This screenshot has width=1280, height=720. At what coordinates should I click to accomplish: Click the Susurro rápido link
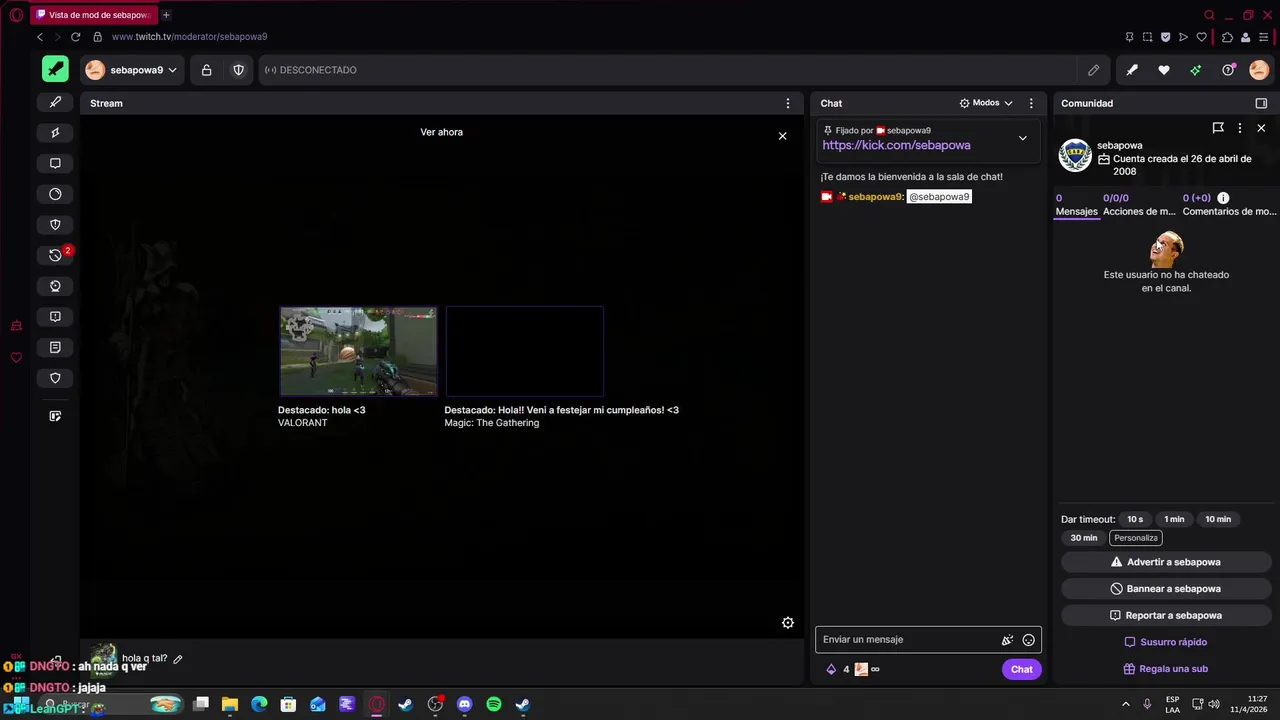pos(1166,642)
